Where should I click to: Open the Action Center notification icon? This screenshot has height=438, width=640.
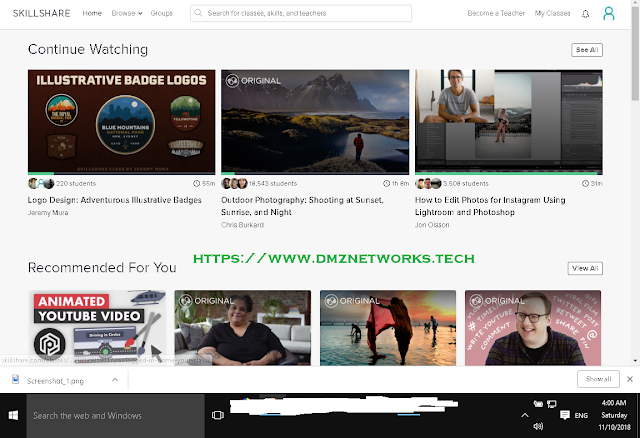coord(565,415)
